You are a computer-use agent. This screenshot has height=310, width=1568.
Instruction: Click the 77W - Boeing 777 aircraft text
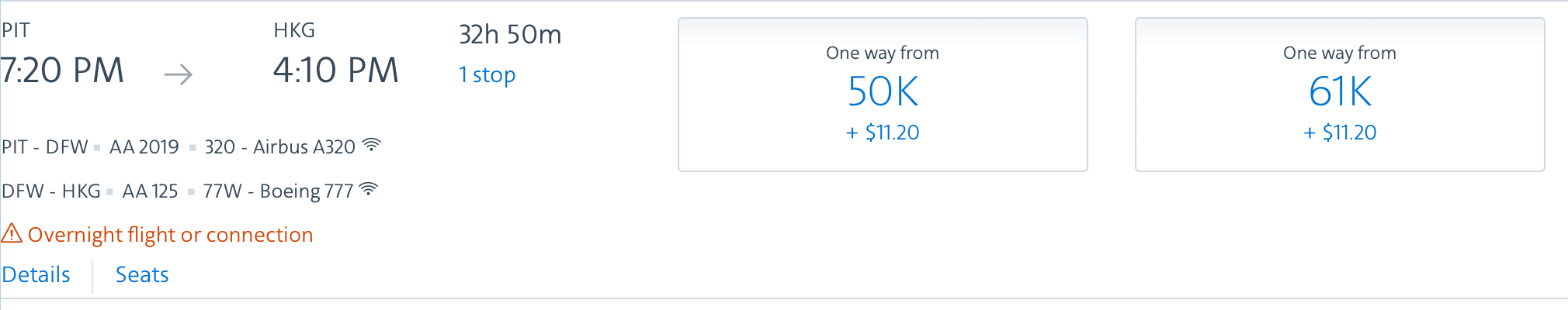[x=278, y=191]
